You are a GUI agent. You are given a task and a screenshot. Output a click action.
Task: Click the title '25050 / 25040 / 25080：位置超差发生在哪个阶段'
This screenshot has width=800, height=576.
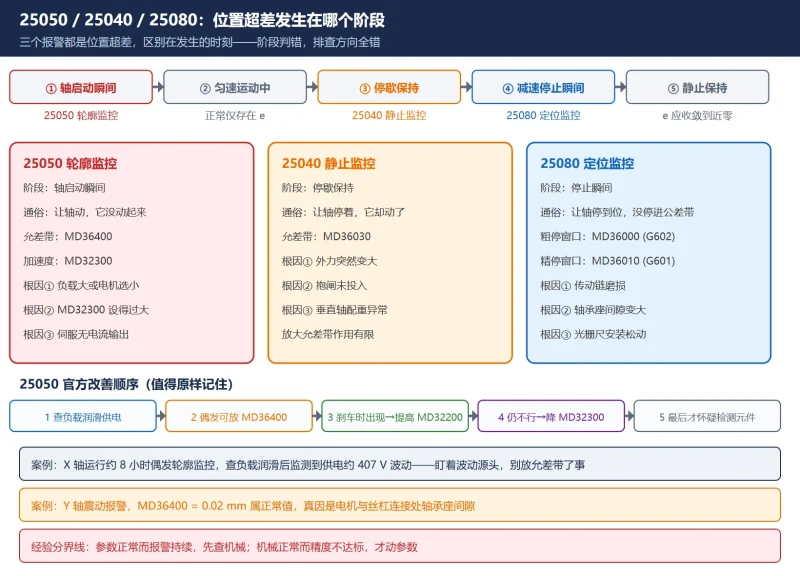(202, 20)
